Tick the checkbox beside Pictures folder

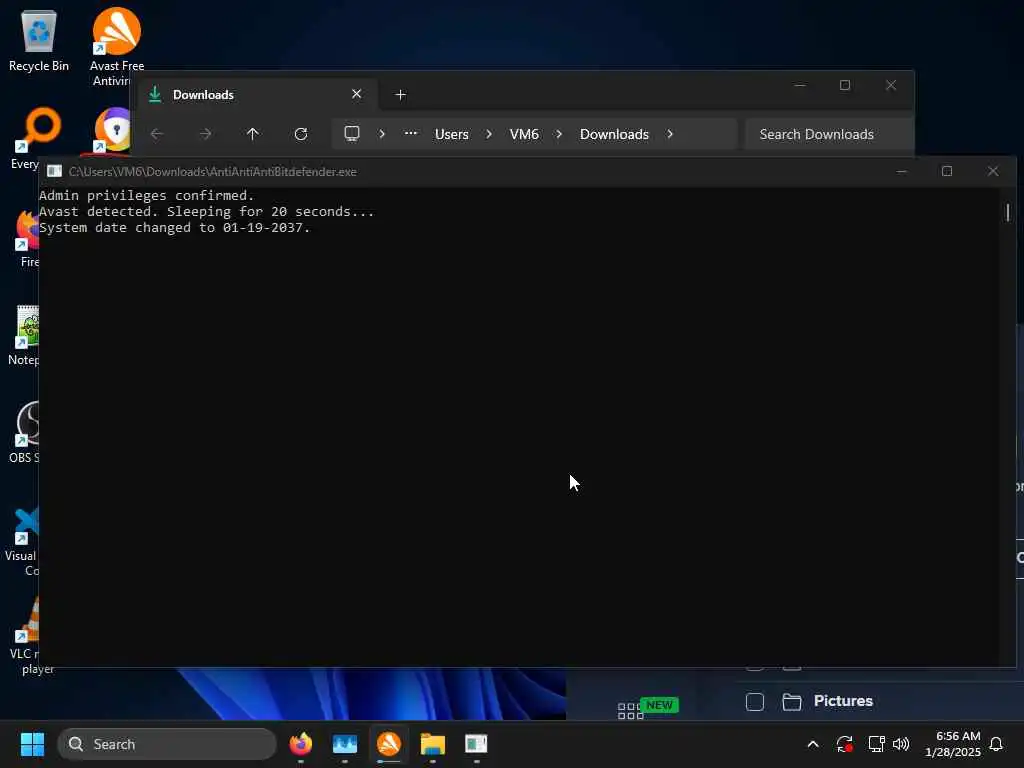(755, 702)
